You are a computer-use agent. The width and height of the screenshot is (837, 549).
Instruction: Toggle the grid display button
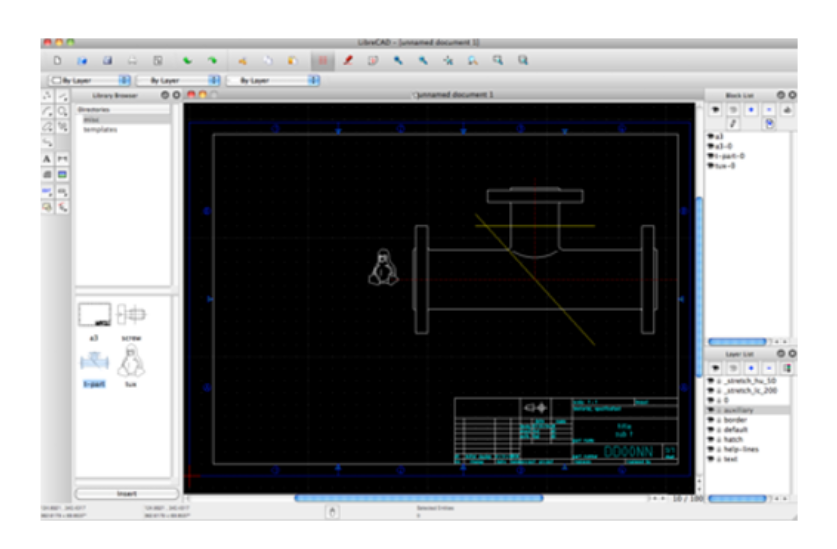click(x=322, y=60)
